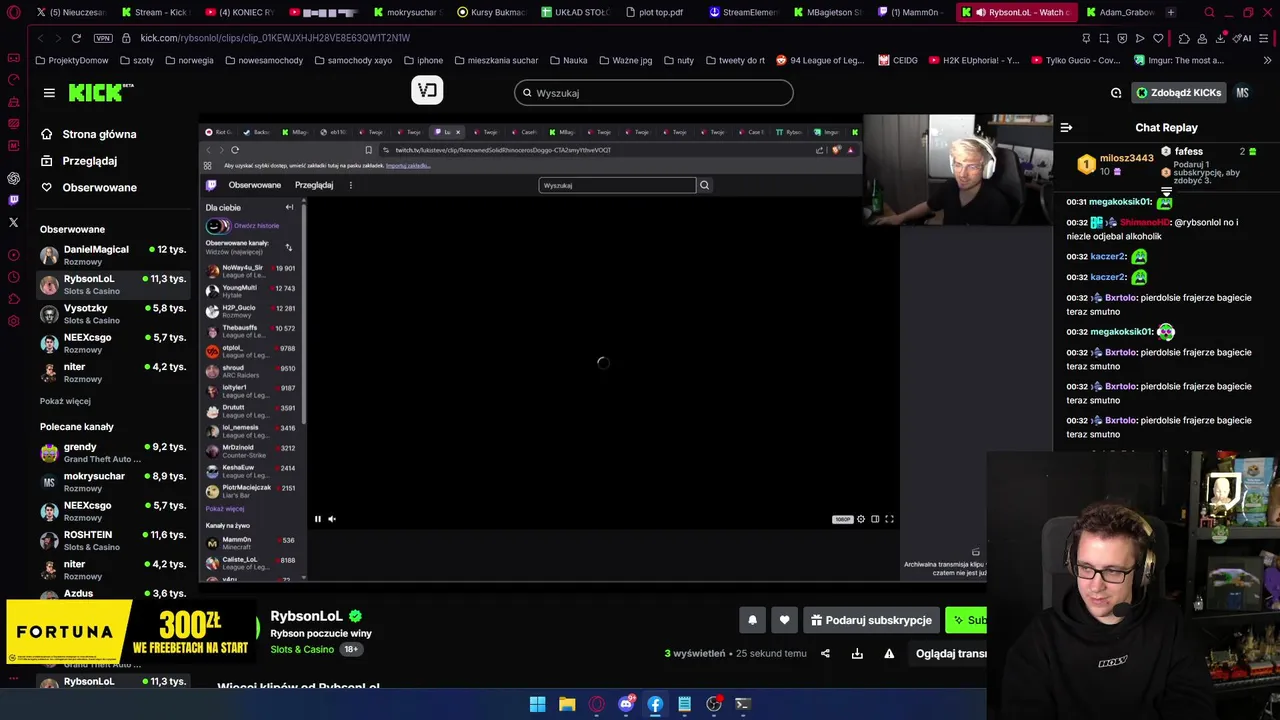Open Nauka bookmark folder
The width and height of the screenshot is (1280, 720).
tap(567, 60)
